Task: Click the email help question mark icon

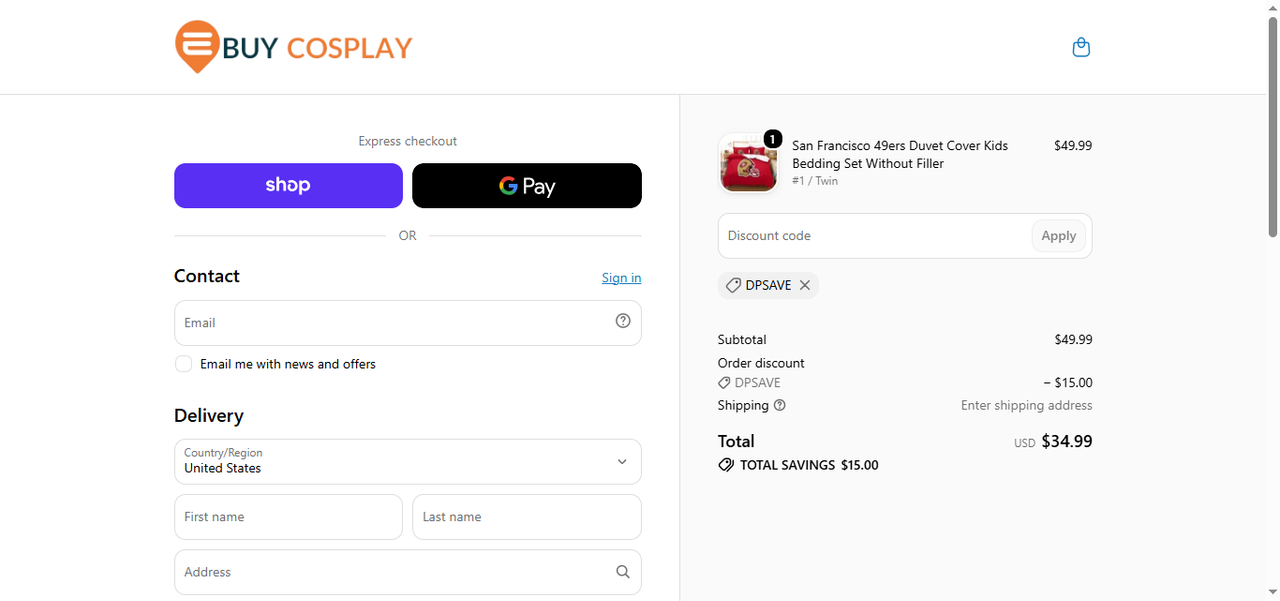Action: tap(623, 321)
